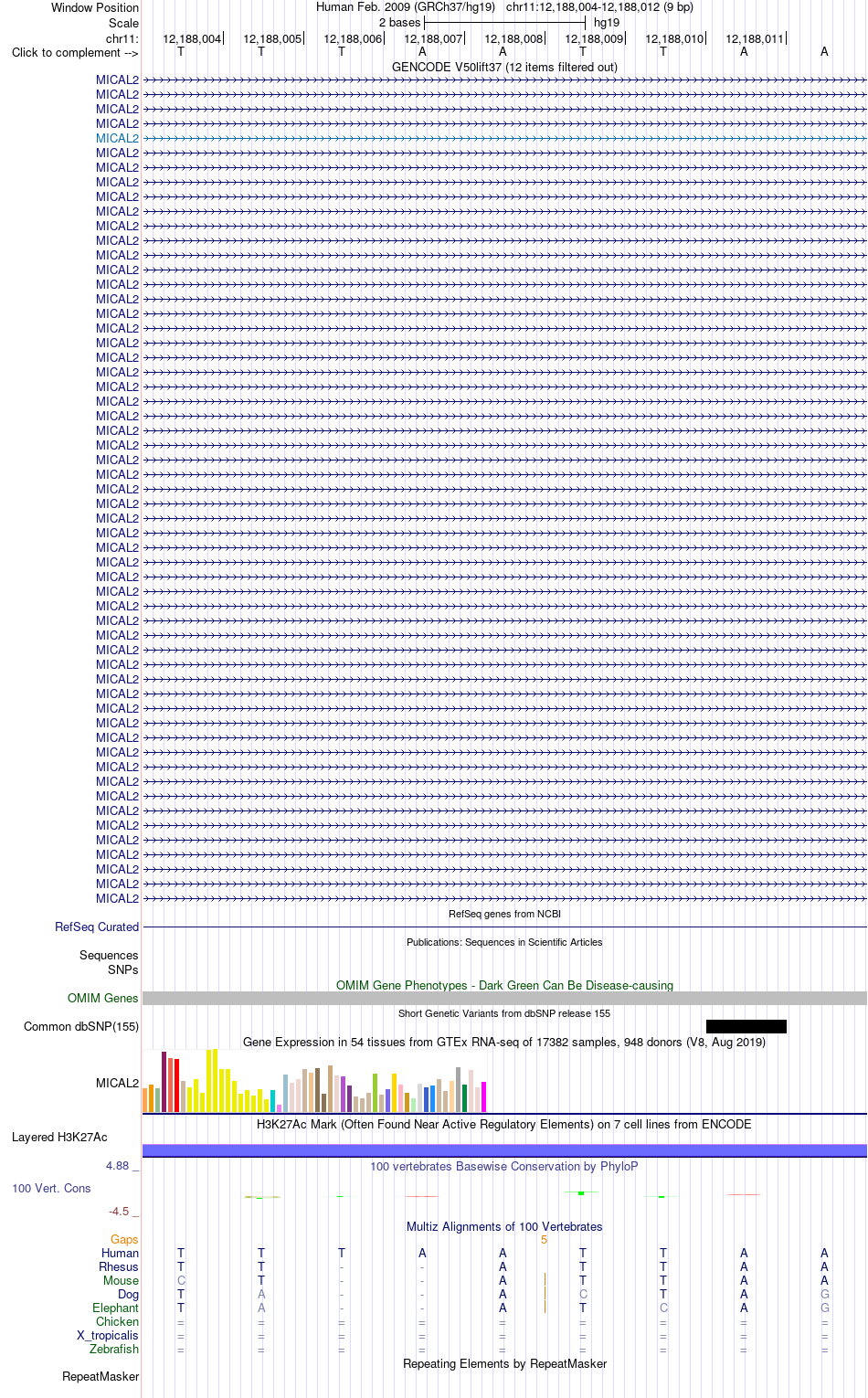Select the 12,188,004 position label

192,38
